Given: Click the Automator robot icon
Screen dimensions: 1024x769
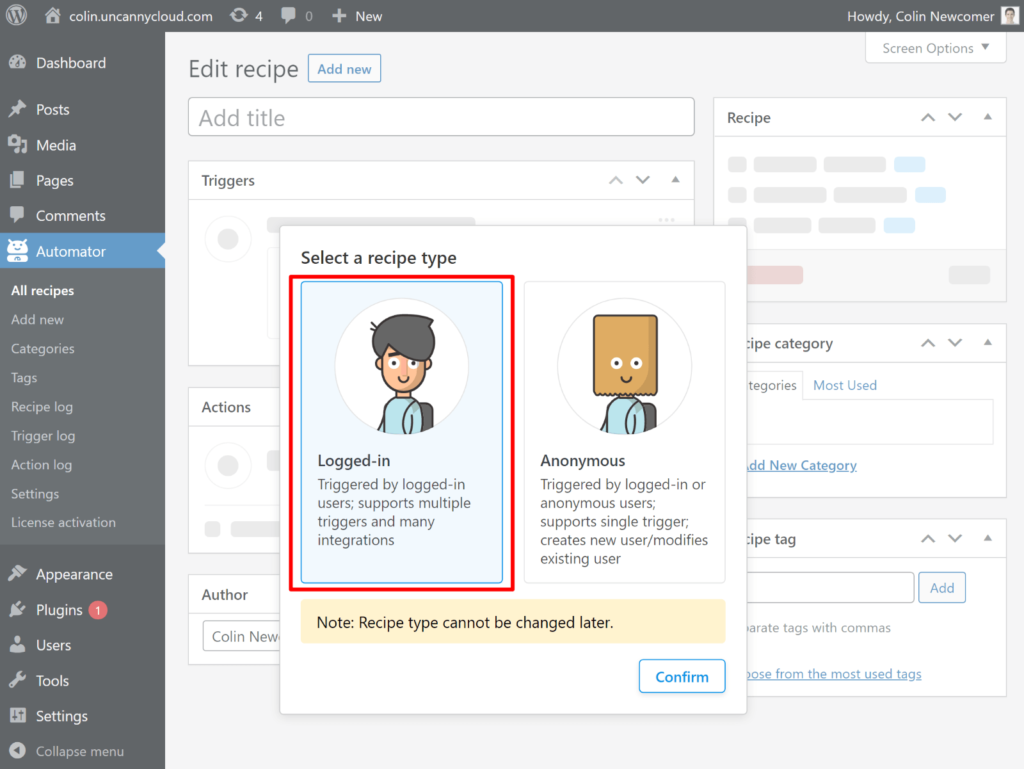Looking at the screenshot, I should [x=18, y=251].
